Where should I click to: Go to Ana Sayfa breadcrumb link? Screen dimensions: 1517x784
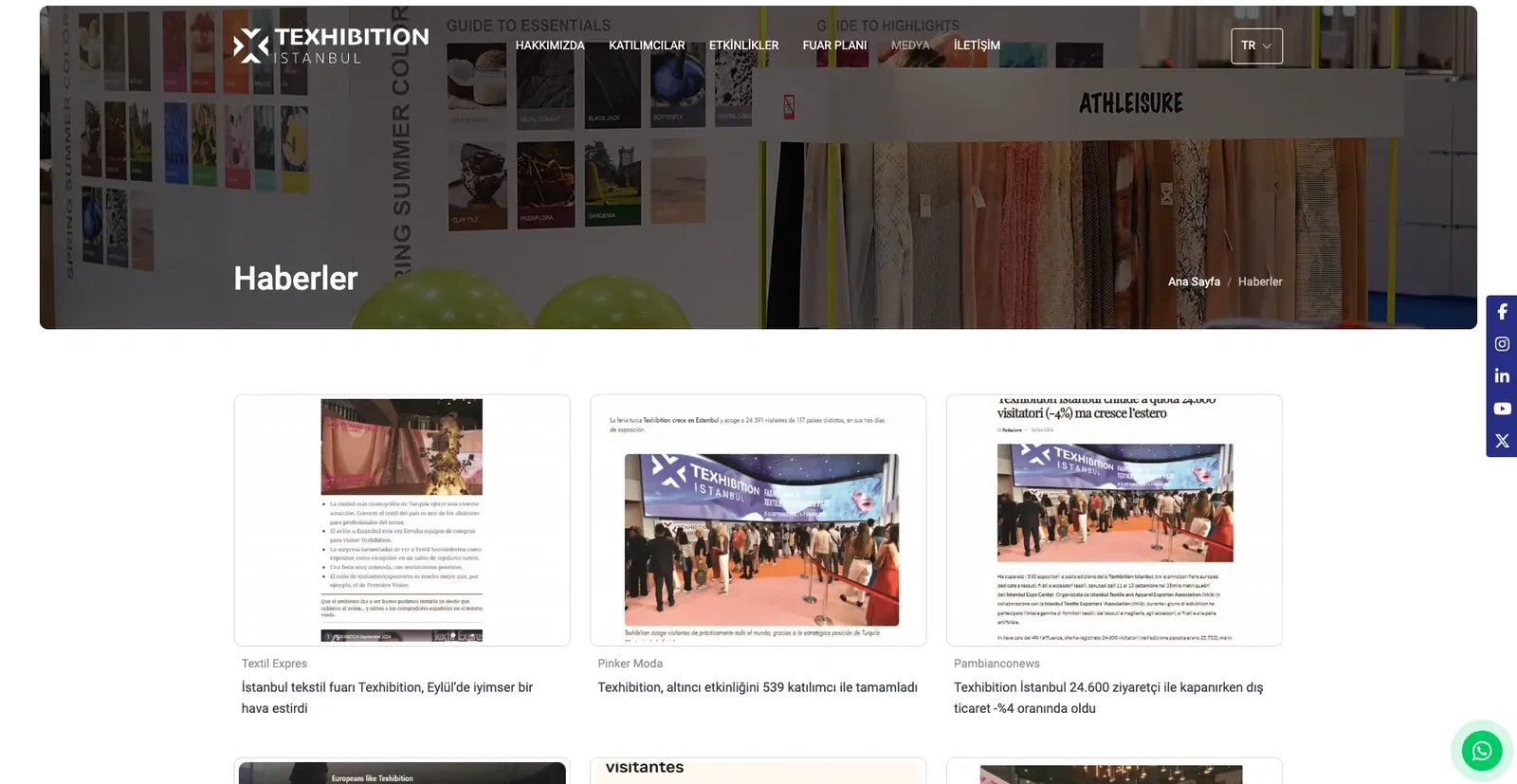click(x=1194, y=282)
